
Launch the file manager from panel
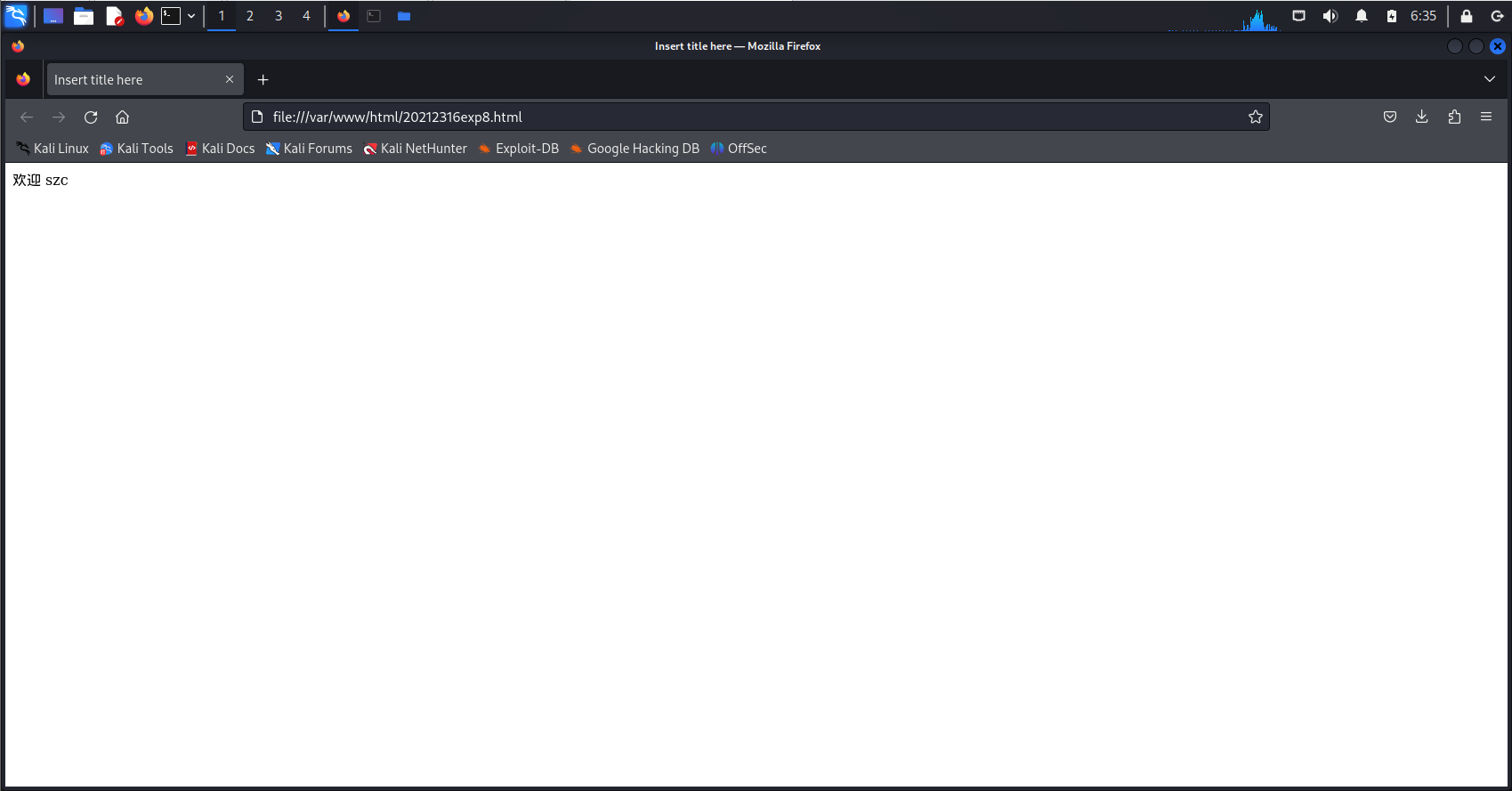(x=84, y=16)
